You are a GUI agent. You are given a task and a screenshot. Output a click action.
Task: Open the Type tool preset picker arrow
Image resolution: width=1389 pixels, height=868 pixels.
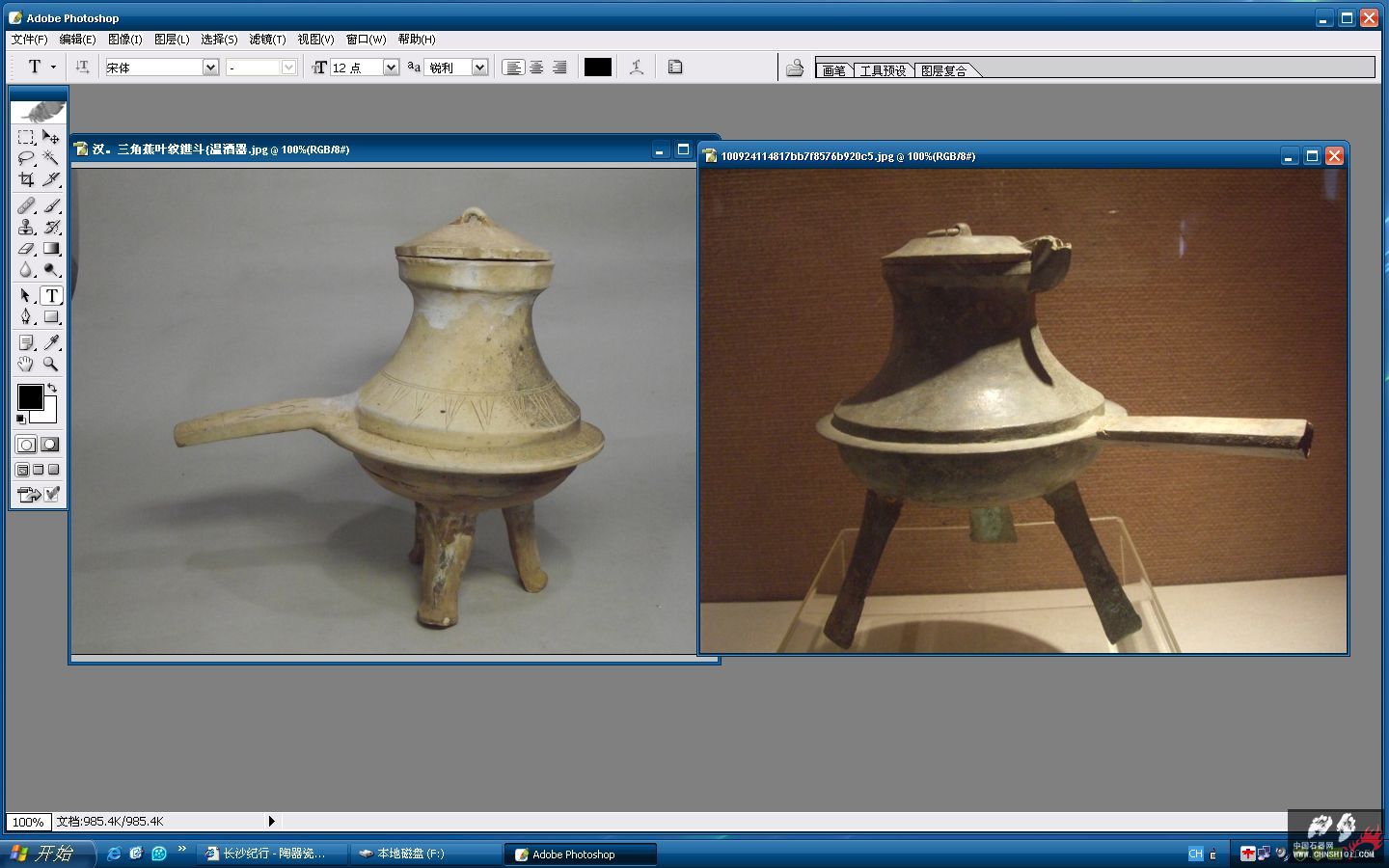53,67
